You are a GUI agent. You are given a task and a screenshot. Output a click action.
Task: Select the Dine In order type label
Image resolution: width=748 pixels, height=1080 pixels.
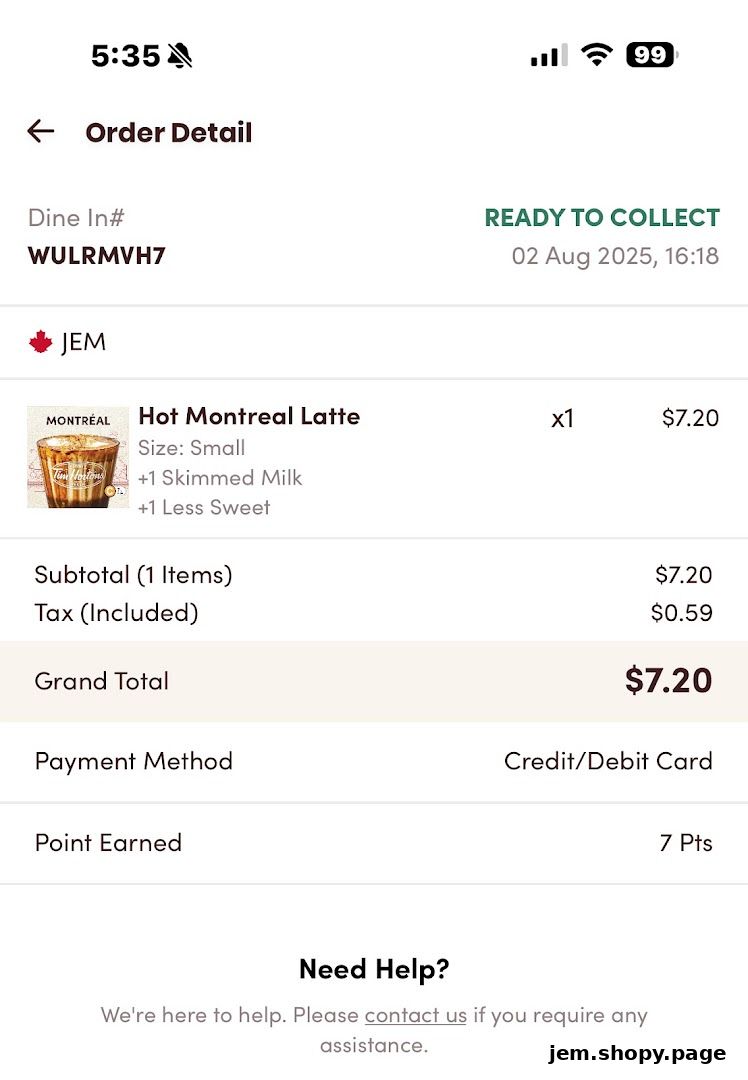(75, 217)
